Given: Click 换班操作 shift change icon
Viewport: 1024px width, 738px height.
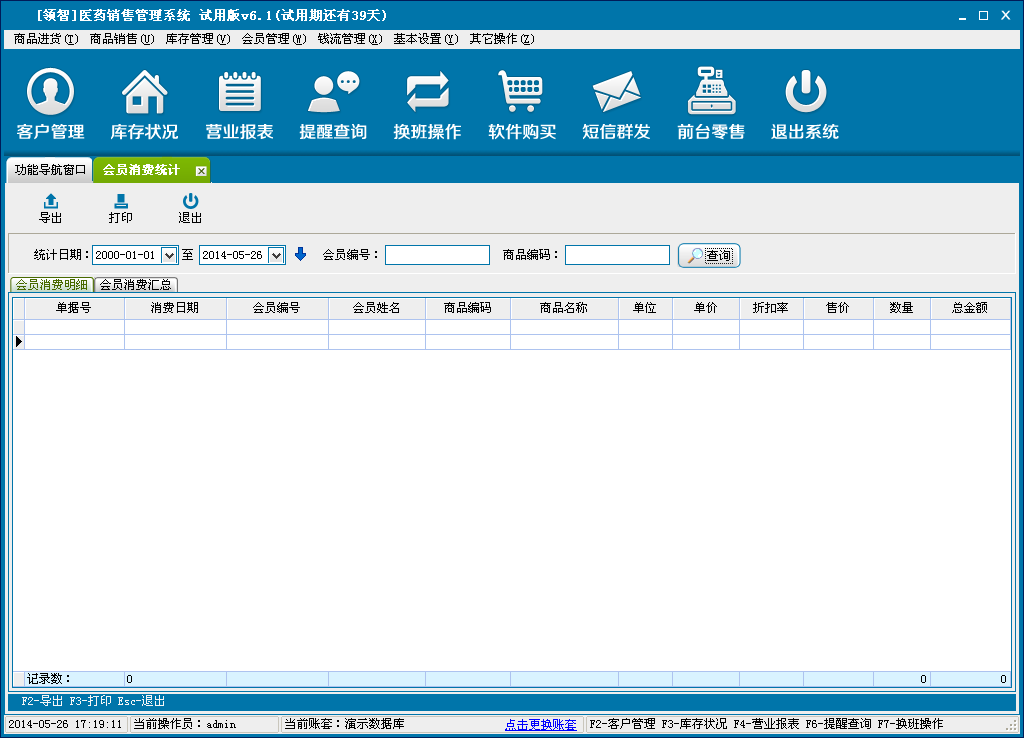Looking at the screenshot, I should 427,94.
